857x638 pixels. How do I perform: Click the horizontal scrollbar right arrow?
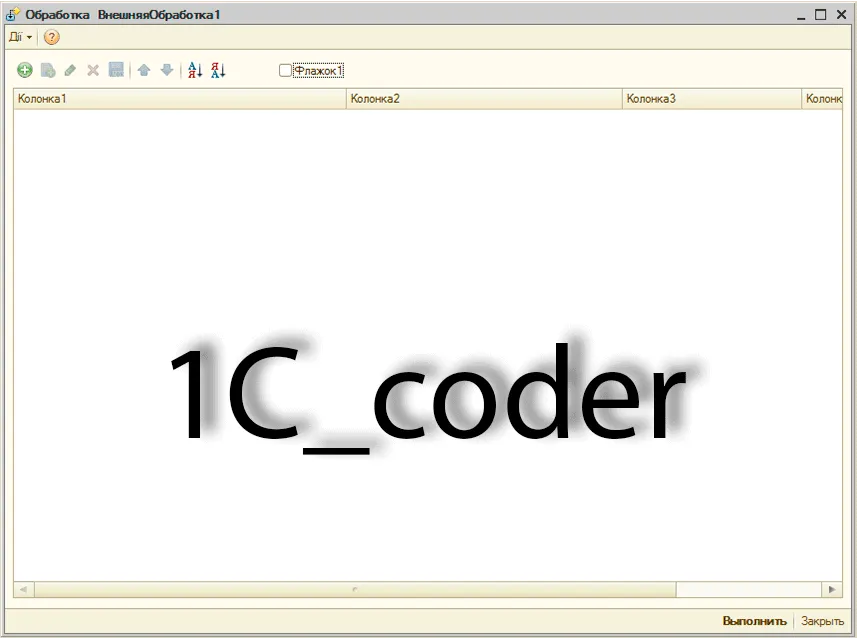(832, 589)
